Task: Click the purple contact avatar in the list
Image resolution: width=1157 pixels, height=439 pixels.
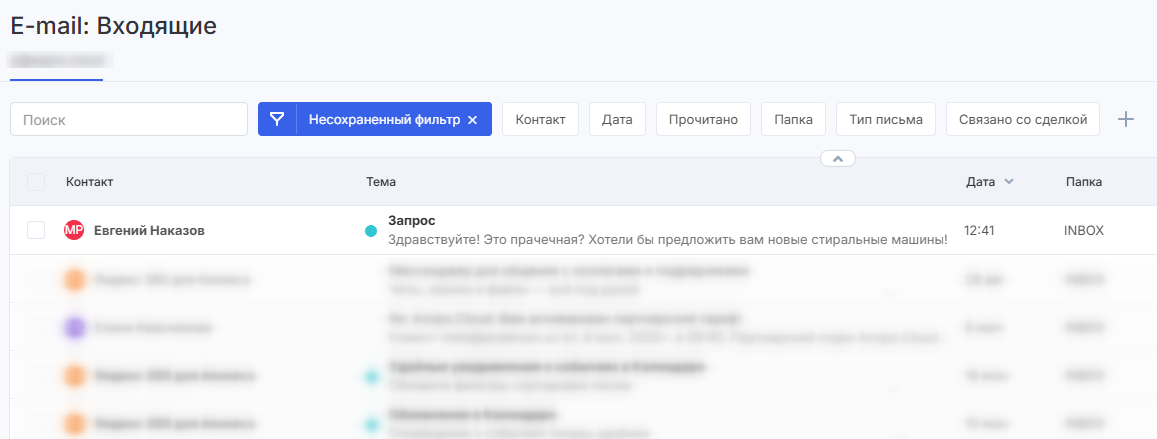Action: 74,327
